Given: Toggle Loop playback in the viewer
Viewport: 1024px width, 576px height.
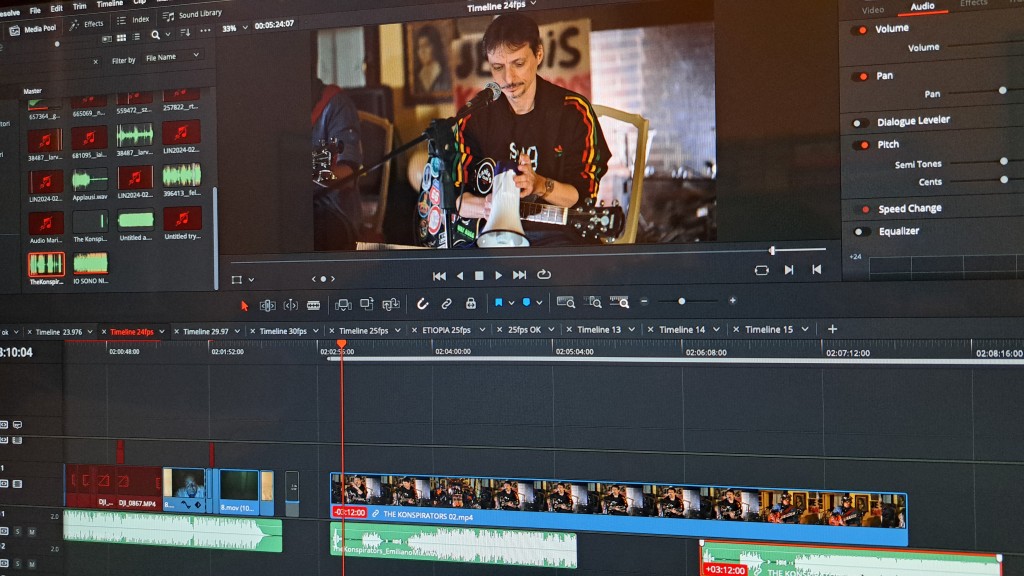Looking at the screenshot, I should point(543,274).
